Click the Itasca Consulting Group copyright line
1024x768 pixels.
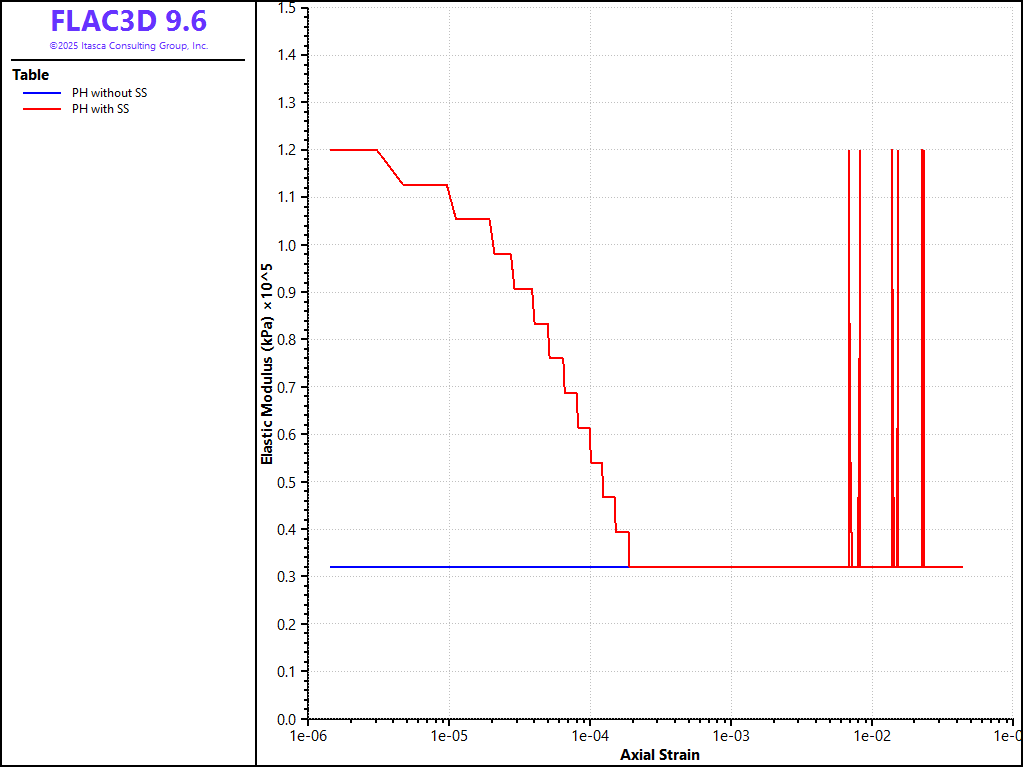129,46
